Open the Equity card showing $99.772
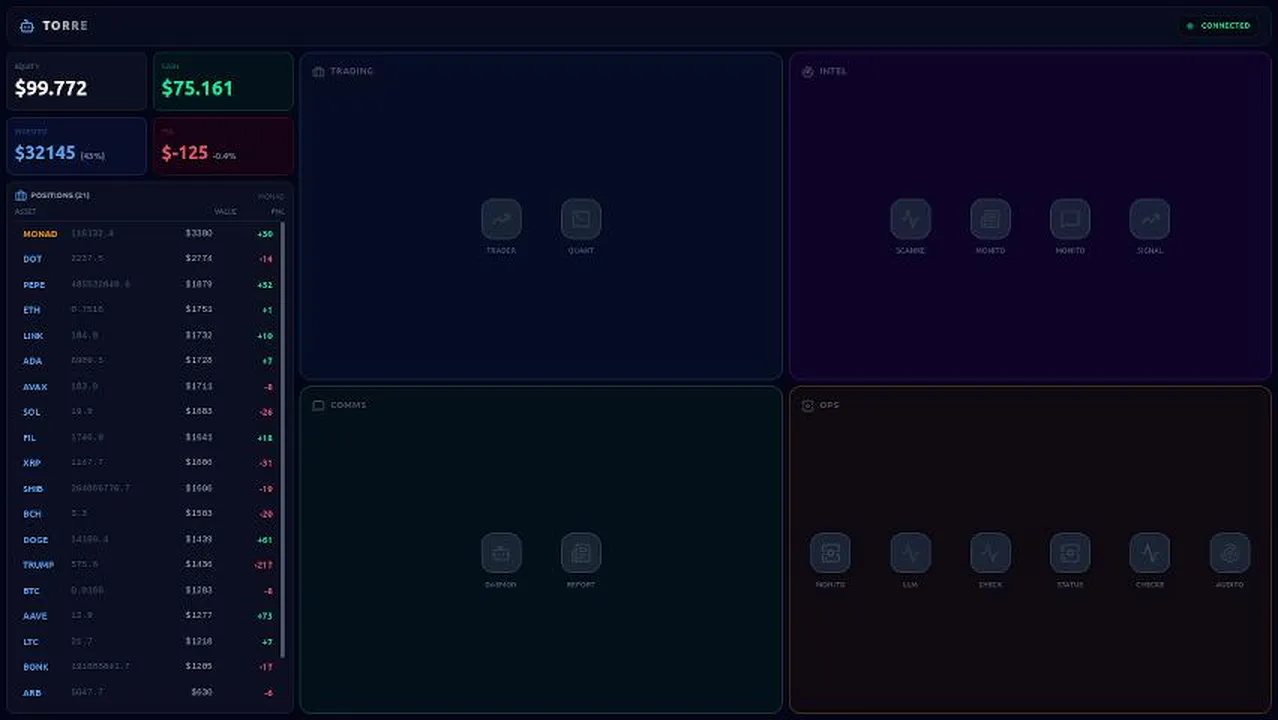The image size is (1278, 720). [x=77, y=81]
